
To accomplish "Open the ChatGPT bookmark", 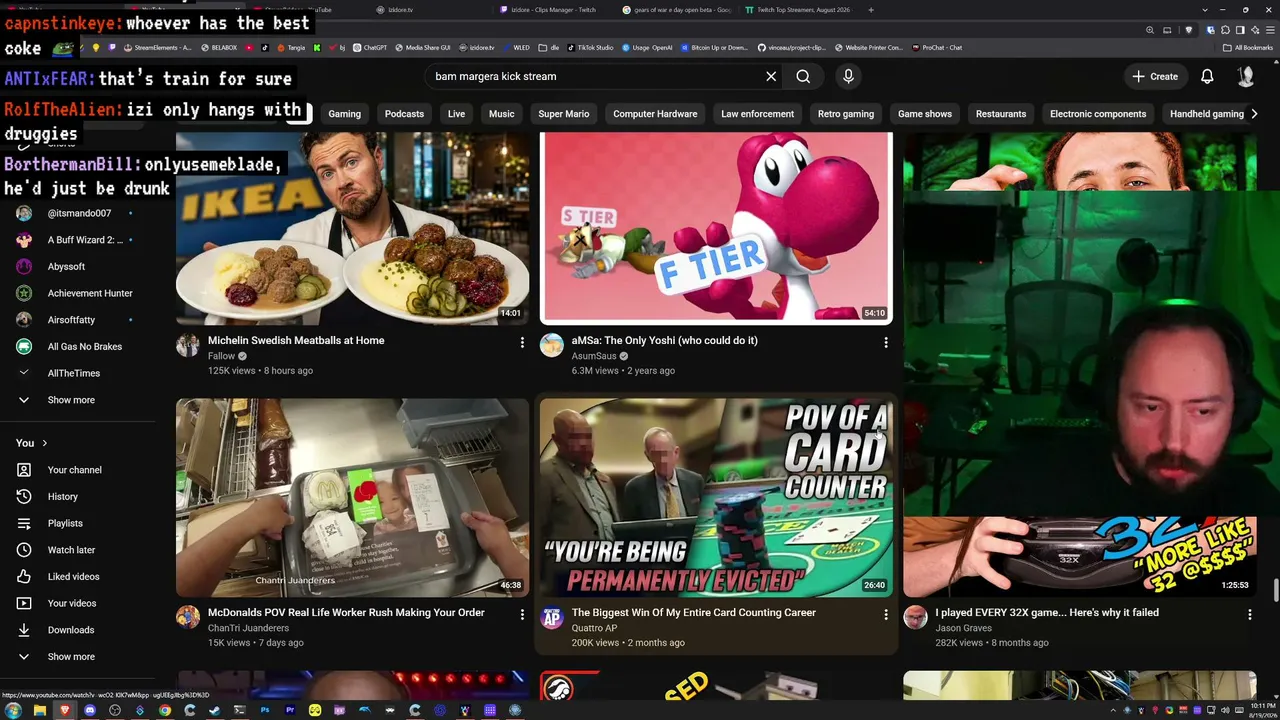I will [x=370, y=47].
